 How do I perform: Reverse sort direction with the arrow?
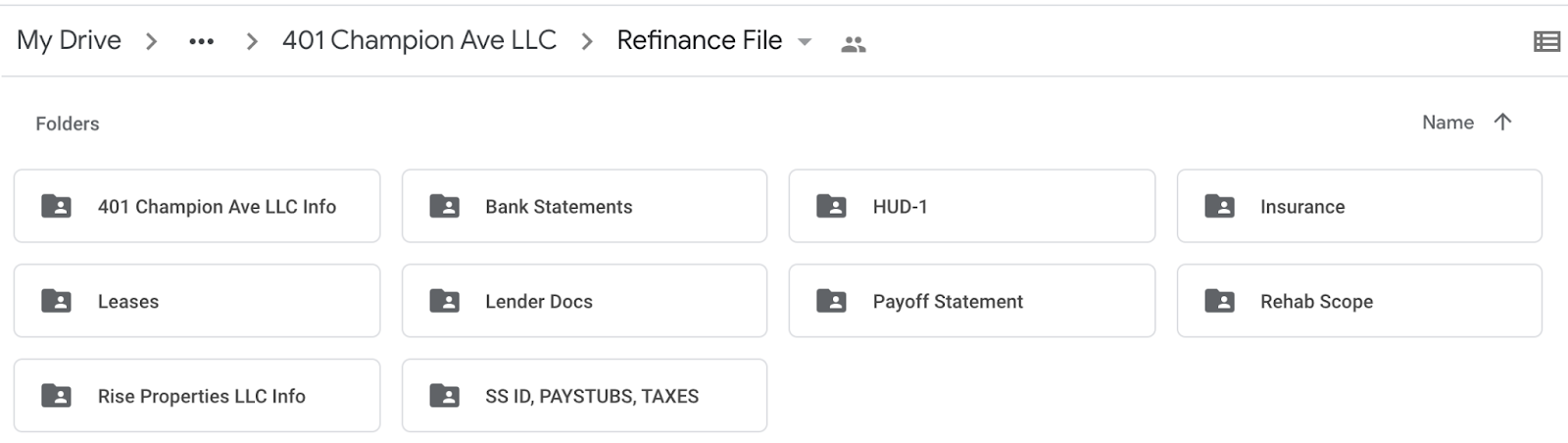coord(1502,122)
